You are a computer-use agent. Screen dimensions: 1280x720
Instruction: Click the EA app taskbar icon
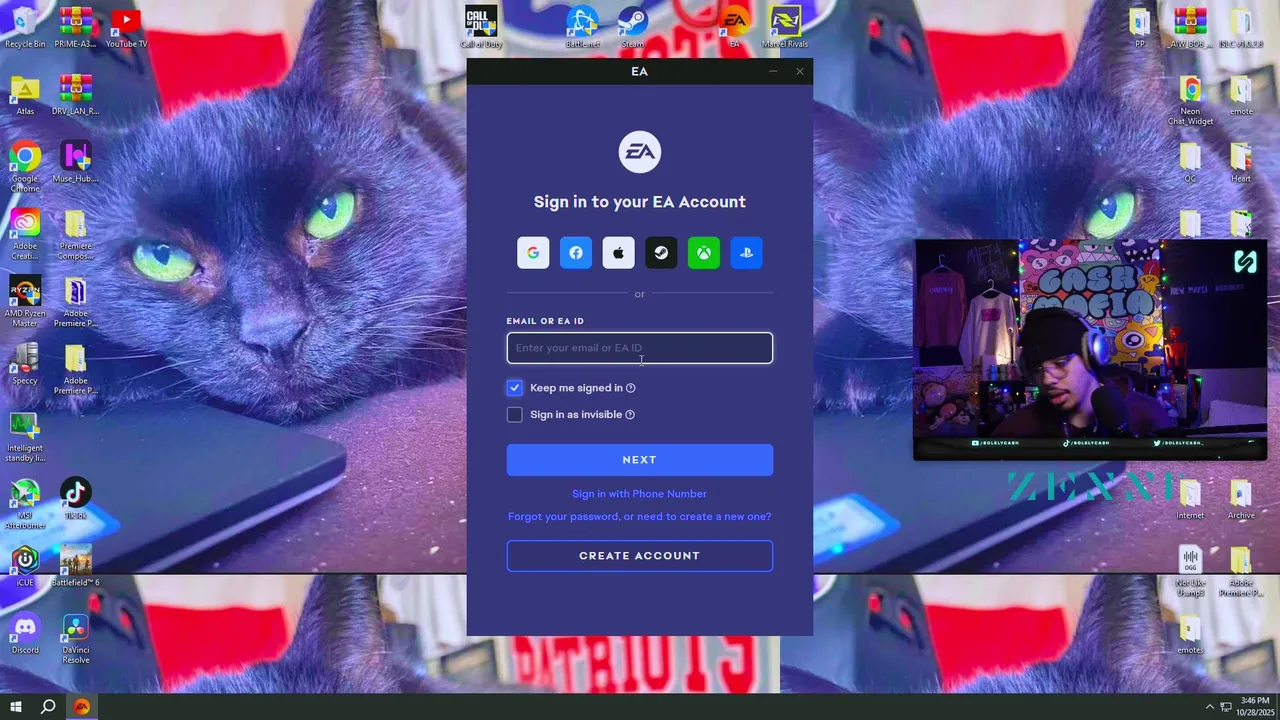point(82,707)
